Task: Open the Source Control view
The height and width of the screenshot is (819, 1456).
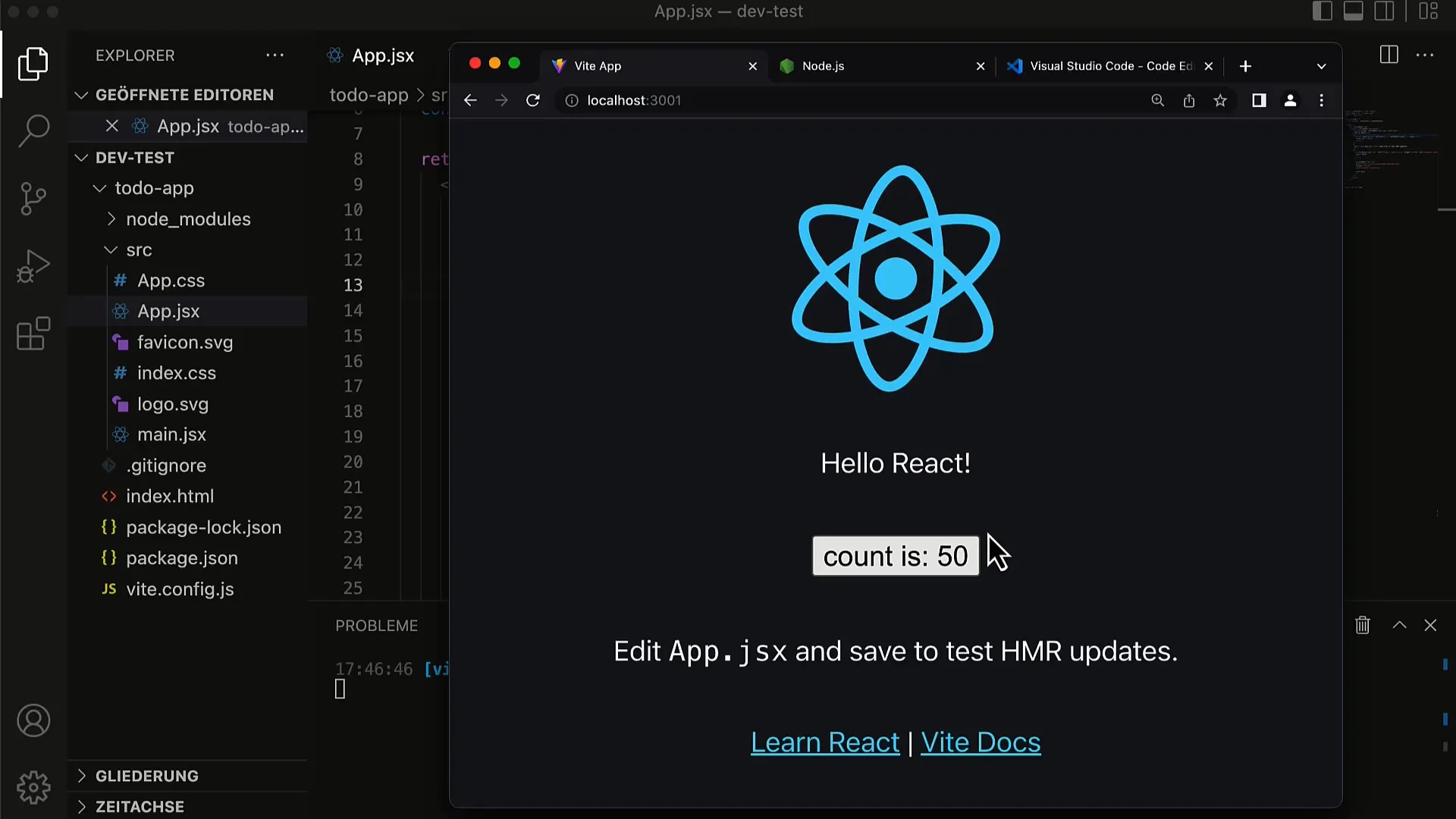Action: (33, 199)
